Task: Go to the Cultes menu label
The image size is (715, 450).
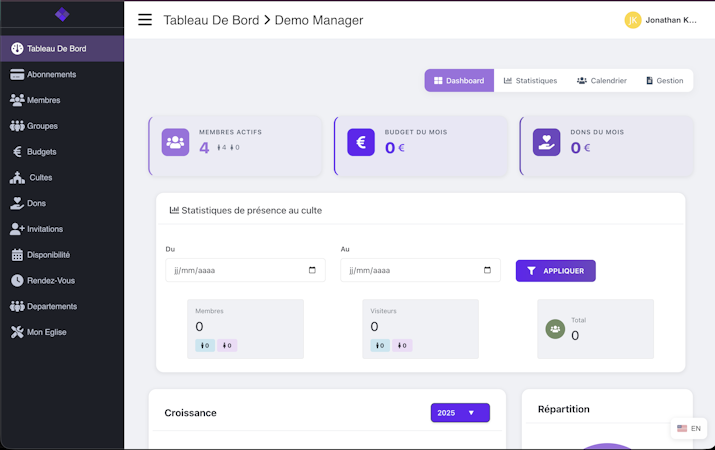Action: tap(41, 177)
